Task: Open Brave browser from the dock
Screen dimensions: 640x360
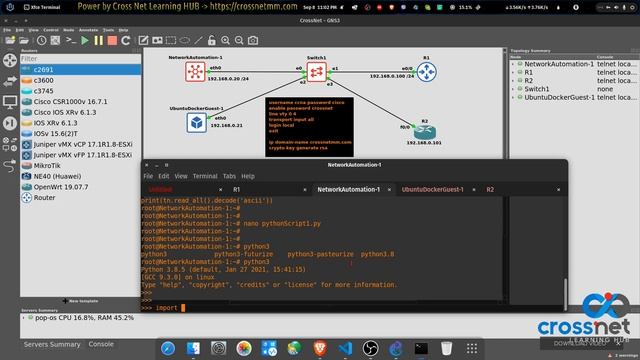Action: pos(320,348)
